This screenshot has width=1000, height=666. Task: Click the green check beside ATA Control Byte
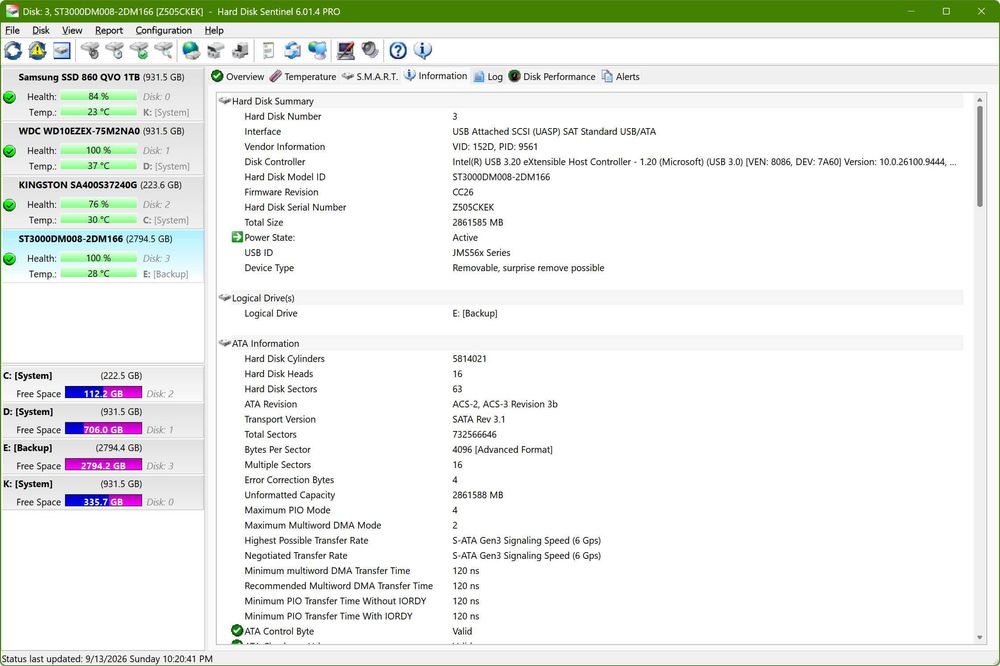click(x=237, y=631)
